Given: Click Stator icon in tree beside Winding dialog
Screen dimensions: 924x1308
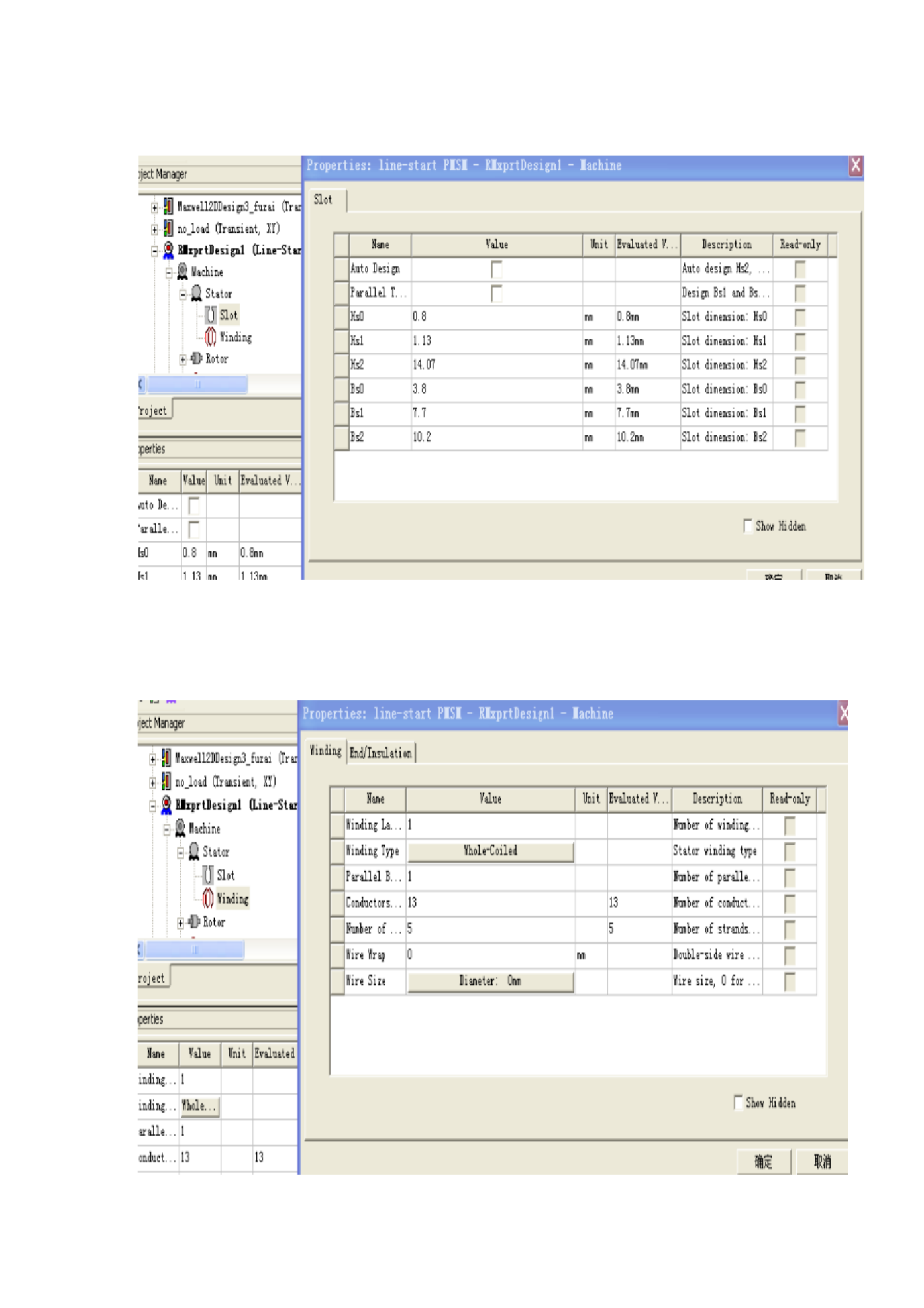Looking at the screenshot, I should click(193, 851).
